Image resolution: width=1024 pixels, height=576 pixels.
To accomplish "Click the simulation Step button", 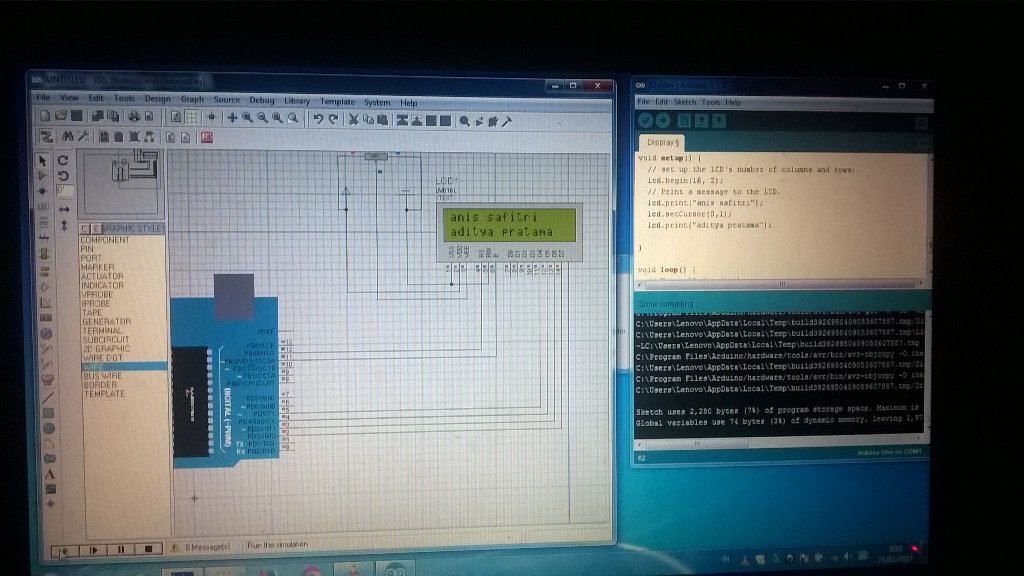I will (x=93, y=550).
